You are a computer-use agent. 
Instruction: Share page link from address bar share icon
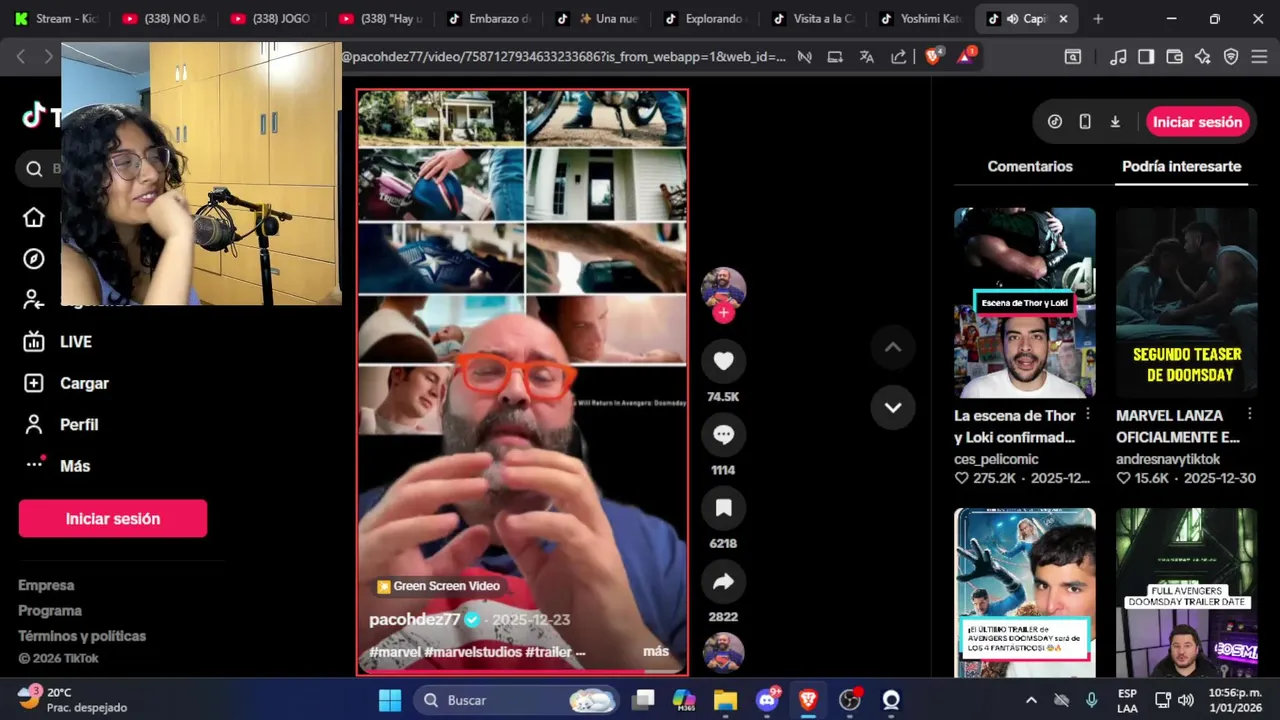[899, 57]
